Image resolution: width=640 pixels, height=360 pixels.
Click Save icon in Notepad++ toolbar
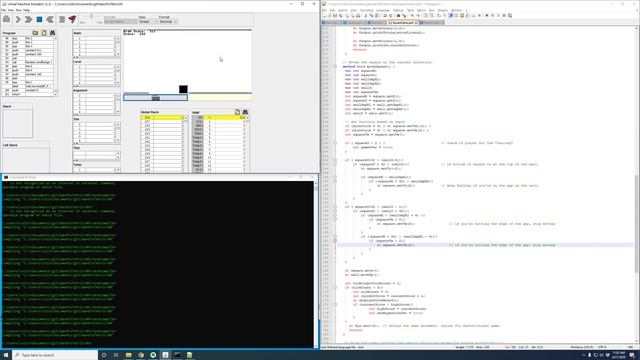[x=335, y=16]
